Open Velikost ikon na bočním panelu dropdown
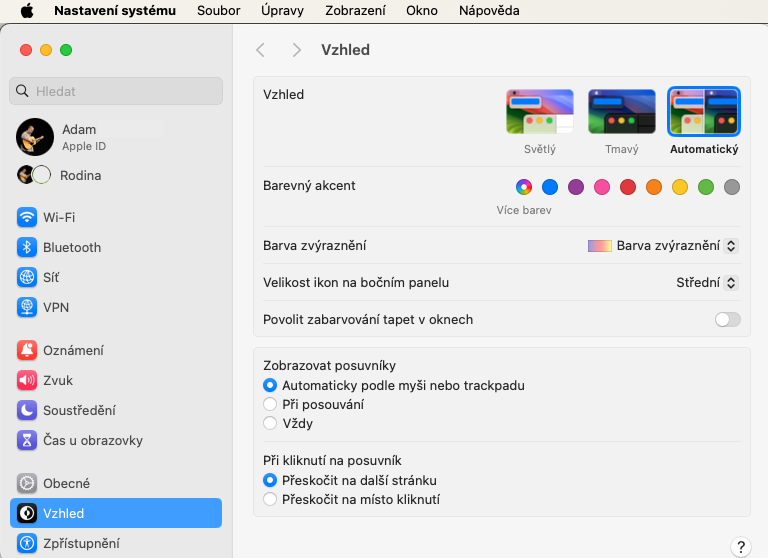 point(707,283)
